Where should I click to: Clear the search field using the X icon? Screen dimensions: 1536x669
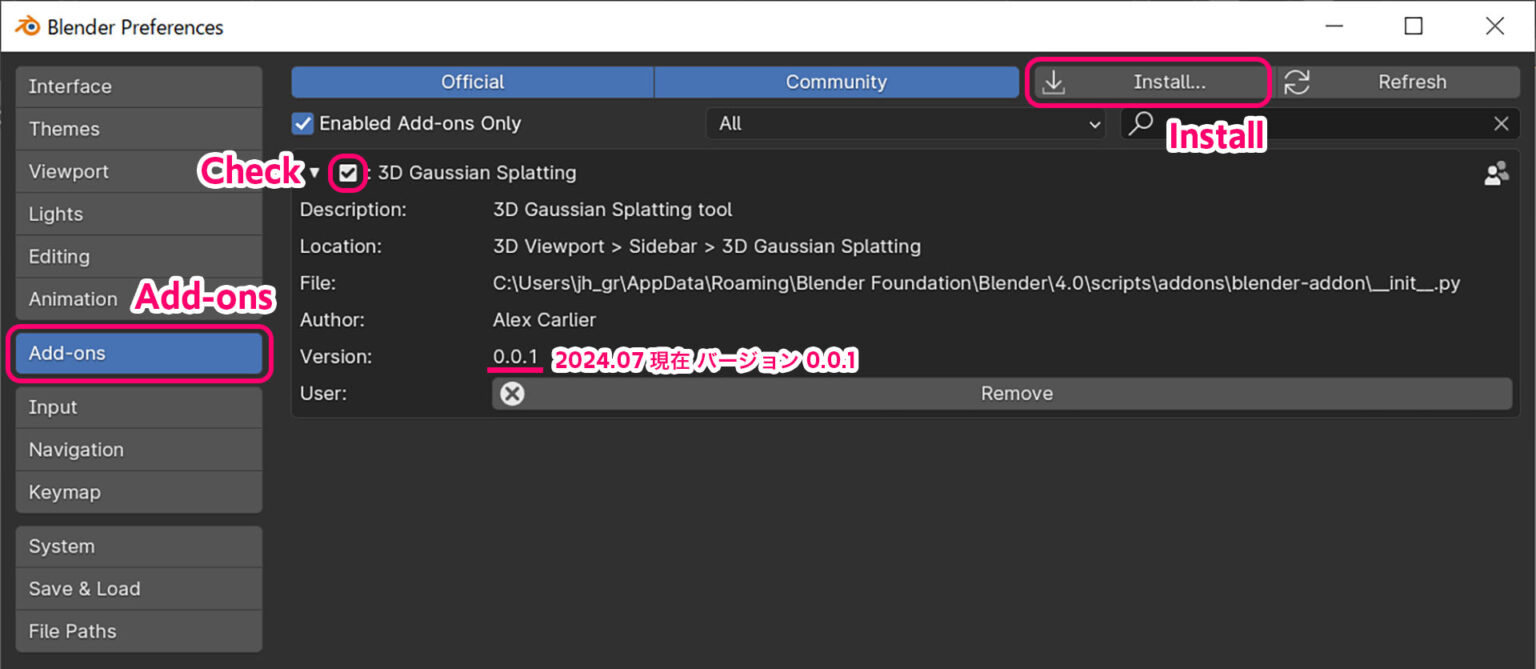[x=1500, y=123]
